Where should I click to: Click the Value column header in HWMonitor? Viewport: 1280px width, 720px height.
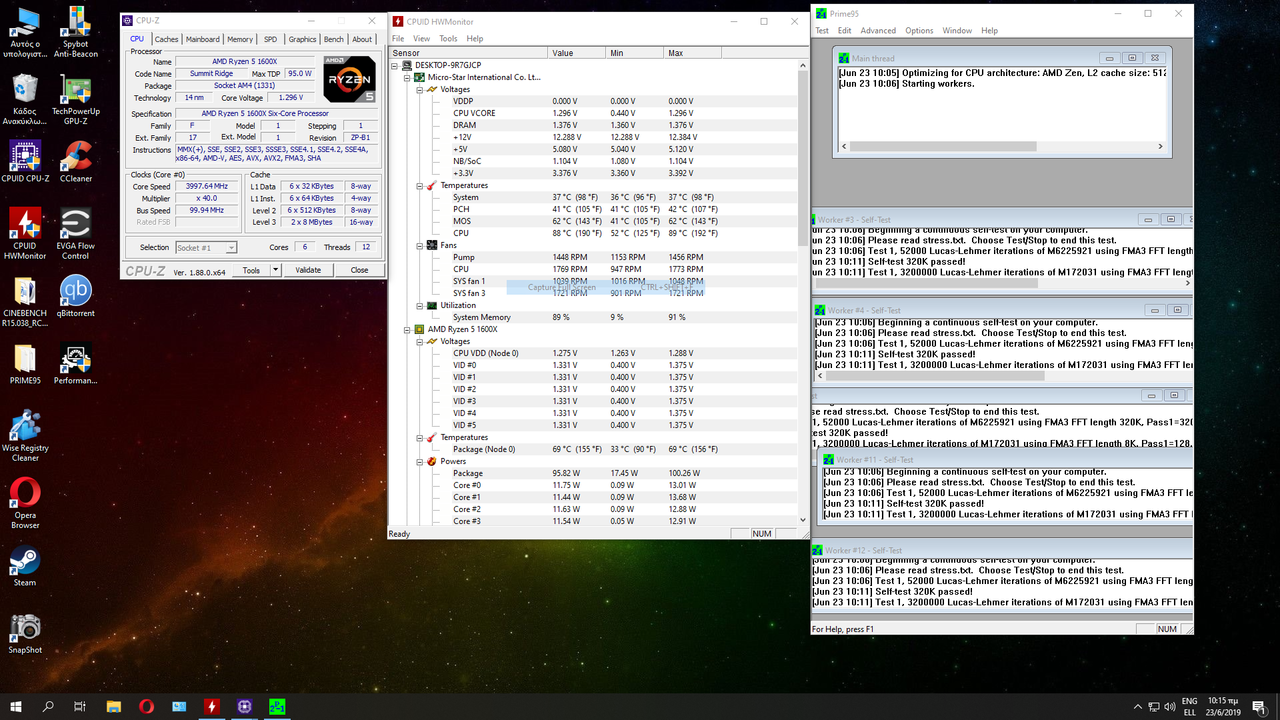(x=578, y=53)
